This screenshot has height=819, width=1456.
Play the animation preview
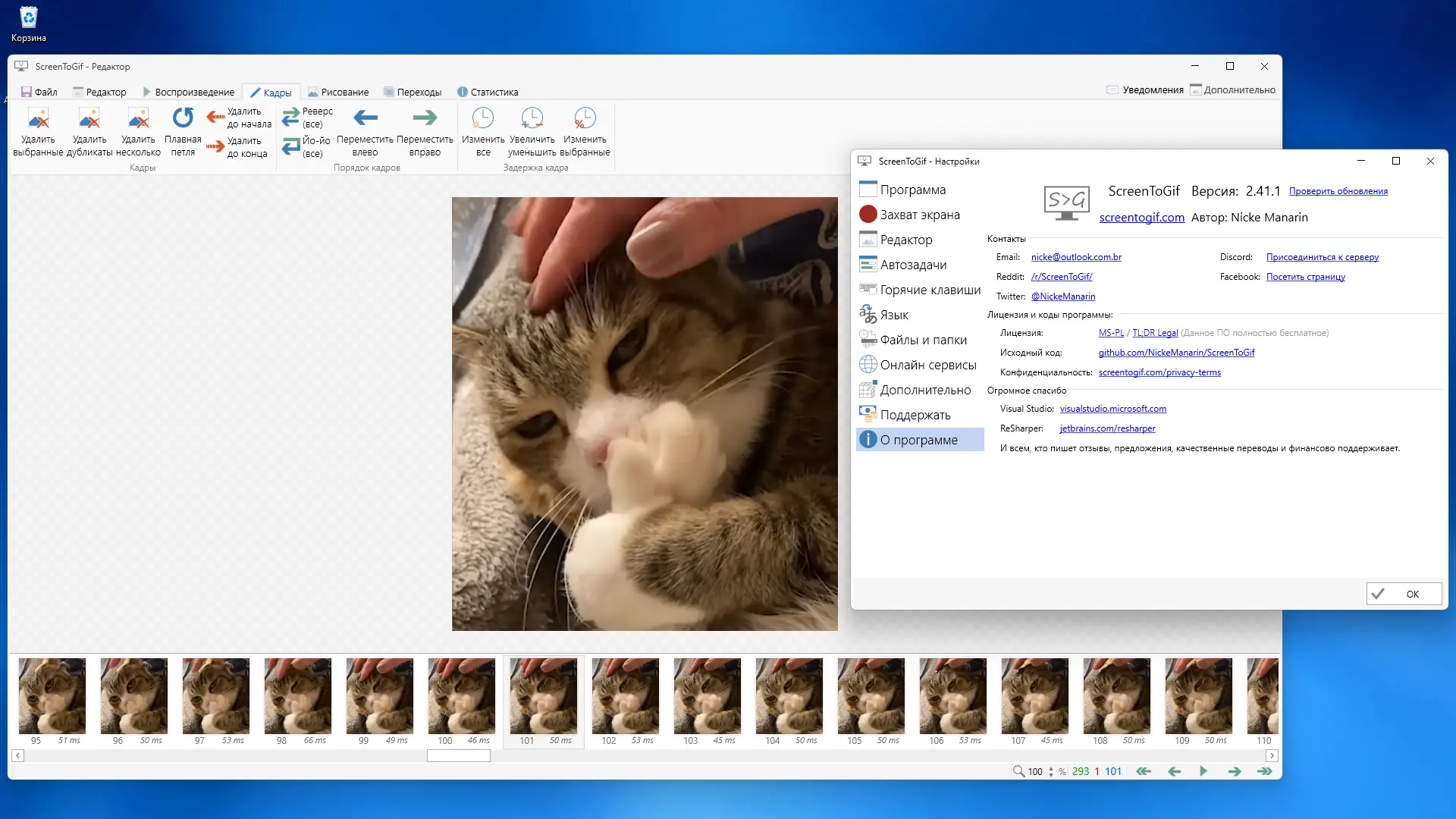tap(1203, 771)
